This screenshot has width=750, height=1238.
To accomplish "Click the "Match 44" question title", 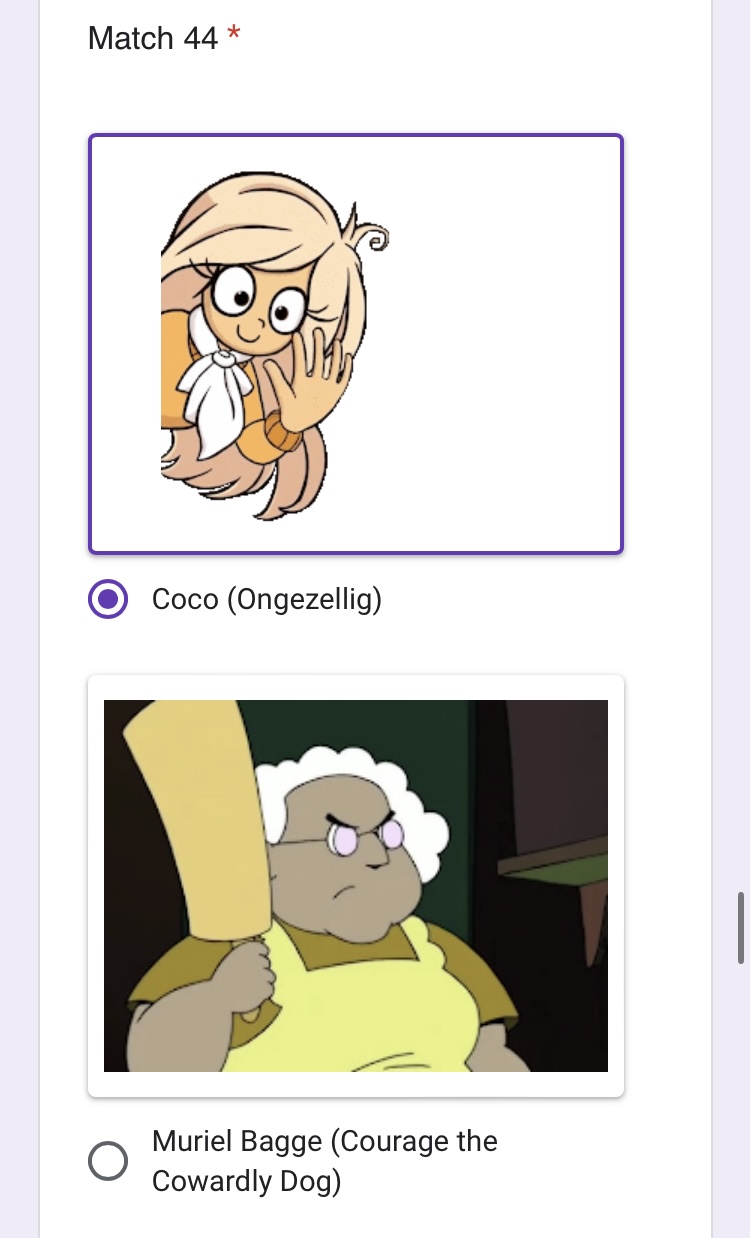I will [153, 38].
